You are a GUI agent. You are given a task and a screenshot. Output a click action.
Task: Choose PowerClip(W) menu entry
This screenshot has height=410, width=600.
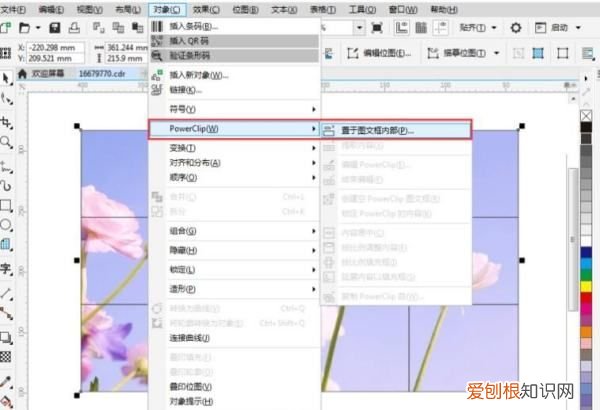[234, 129]
